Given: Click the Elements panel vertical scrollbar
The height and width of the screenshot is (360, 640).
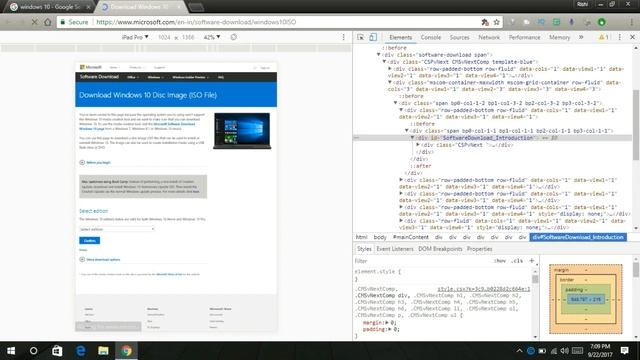Looking at the screenshot, I should [x=636, y=124].
